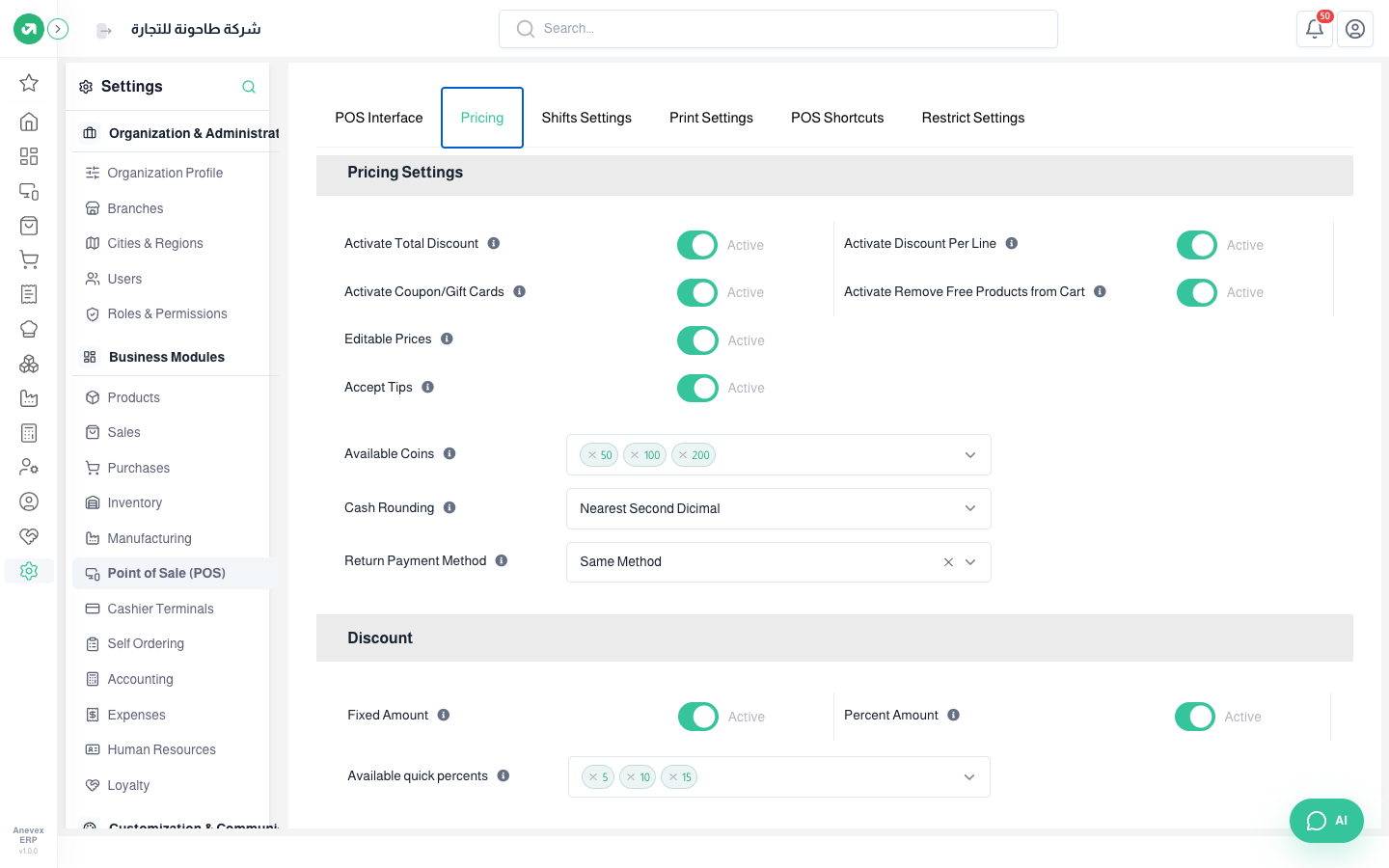Show info icon for Cash Rounding
The width and height of the screenshot is (1389, 868).
click(x=449, y=507)
